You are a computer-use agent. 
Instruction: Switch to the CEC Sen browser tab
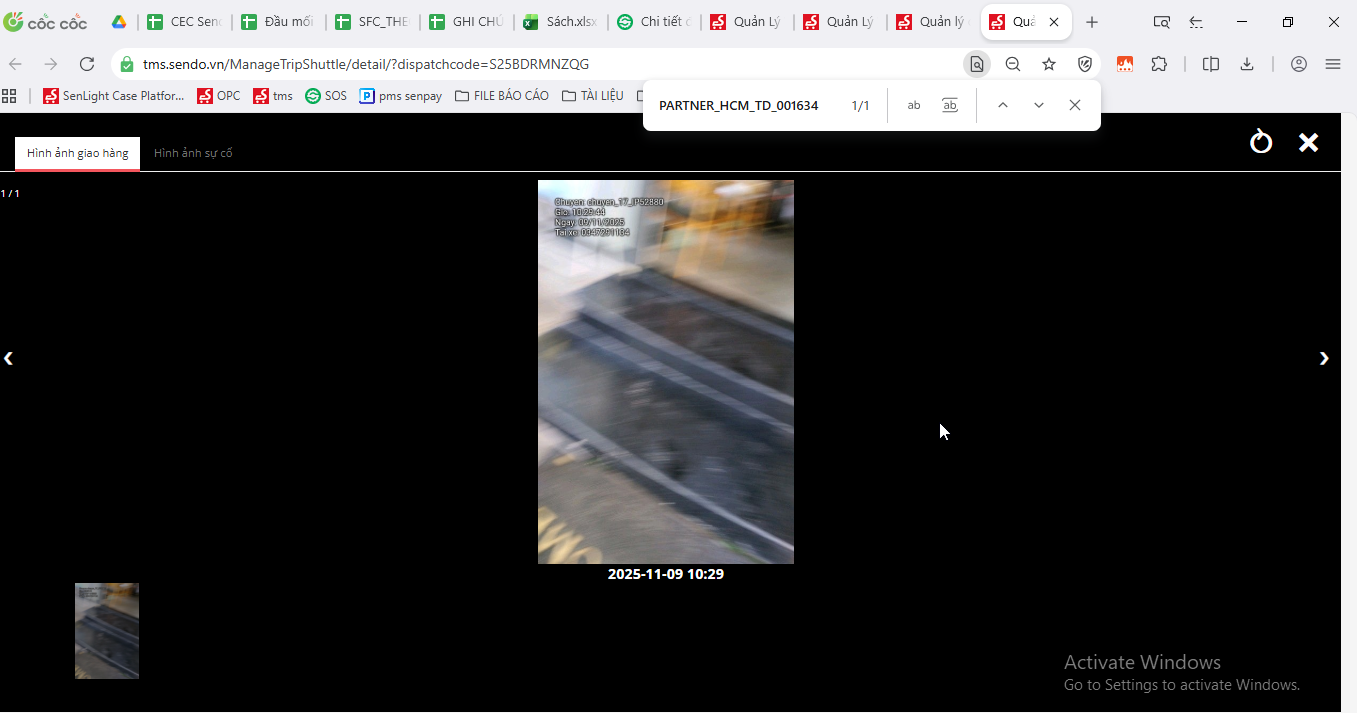(x=184, y=22)
